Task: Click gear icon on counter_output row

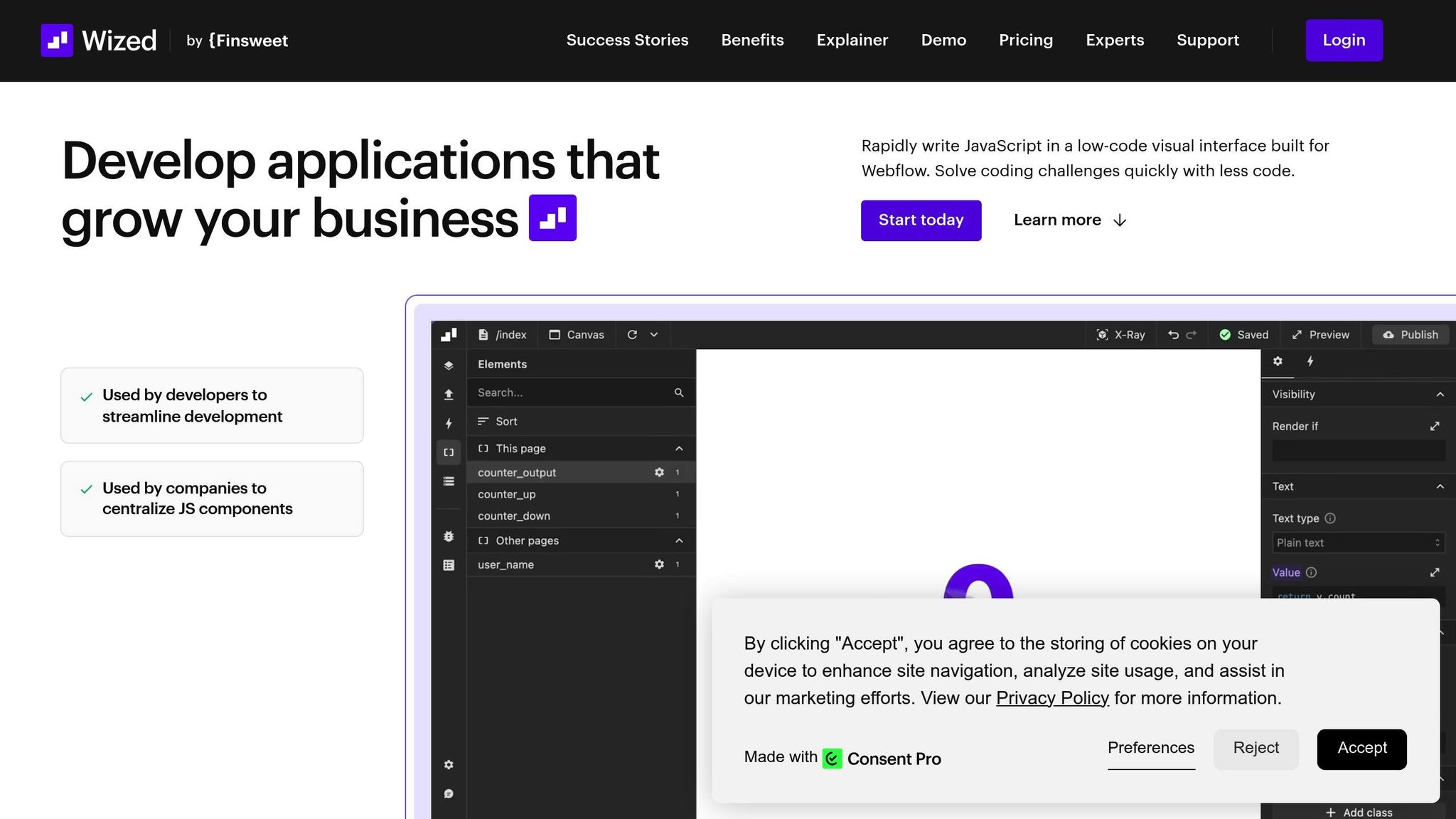Action: click(x=659, y=472)
